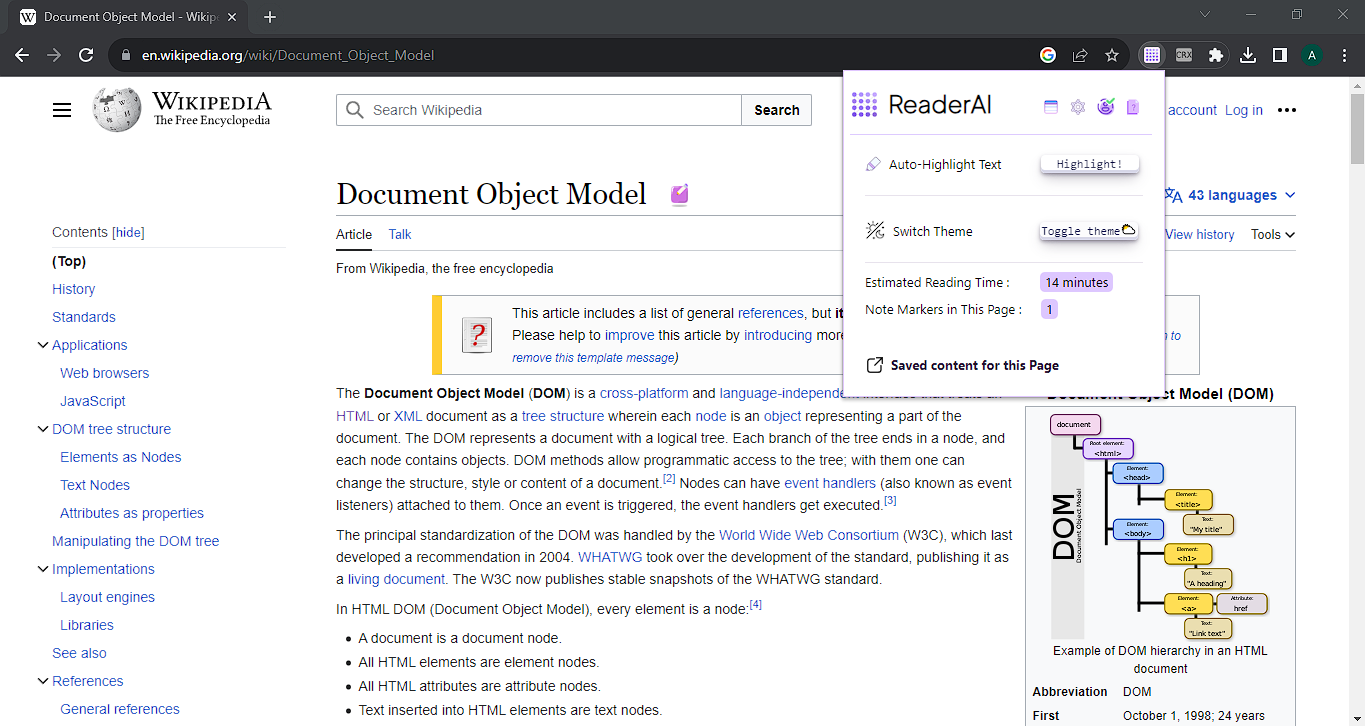Screen dimensions: 1365x726
Task: Click the ReaderAI dotted grid logo
Action: coord(864,104)
